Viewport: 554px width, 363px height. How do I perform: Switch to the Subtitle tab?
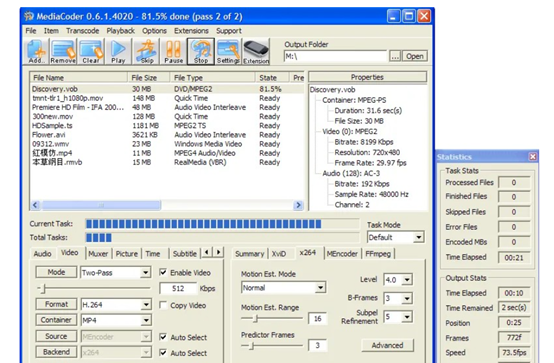click(x=184, y=254)
